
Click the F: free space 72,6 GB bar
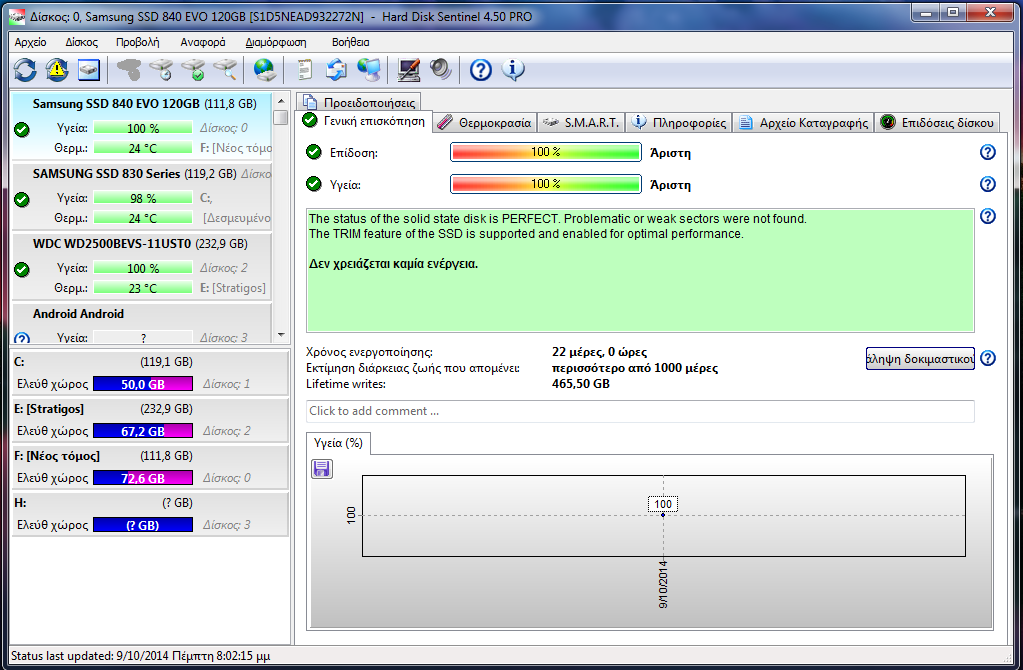coord(143,478)
